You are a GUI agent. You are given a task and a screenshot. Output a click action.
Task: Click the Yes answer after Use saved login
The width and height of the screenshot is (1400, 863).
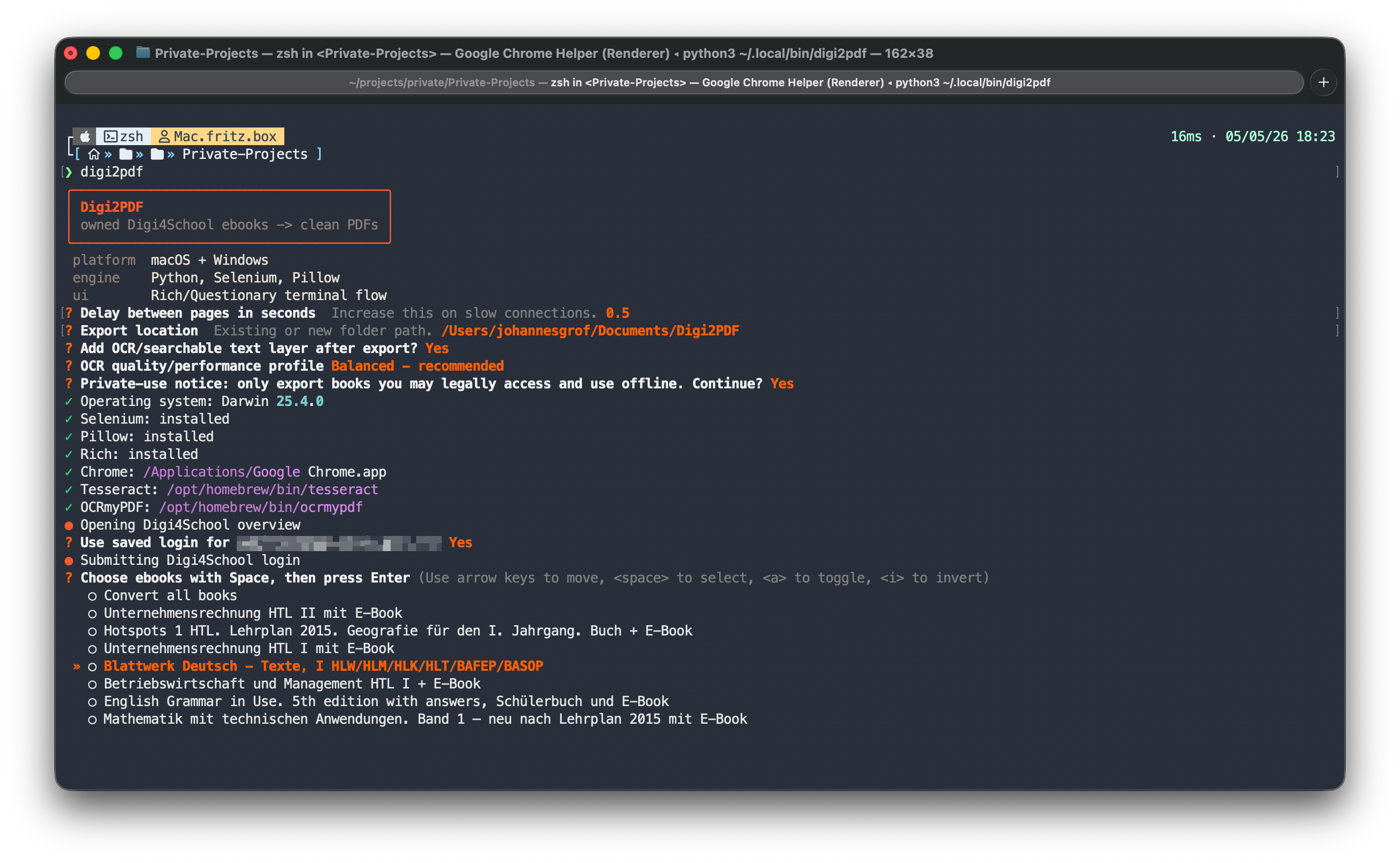pyautogui.click(x=460, y=543)
